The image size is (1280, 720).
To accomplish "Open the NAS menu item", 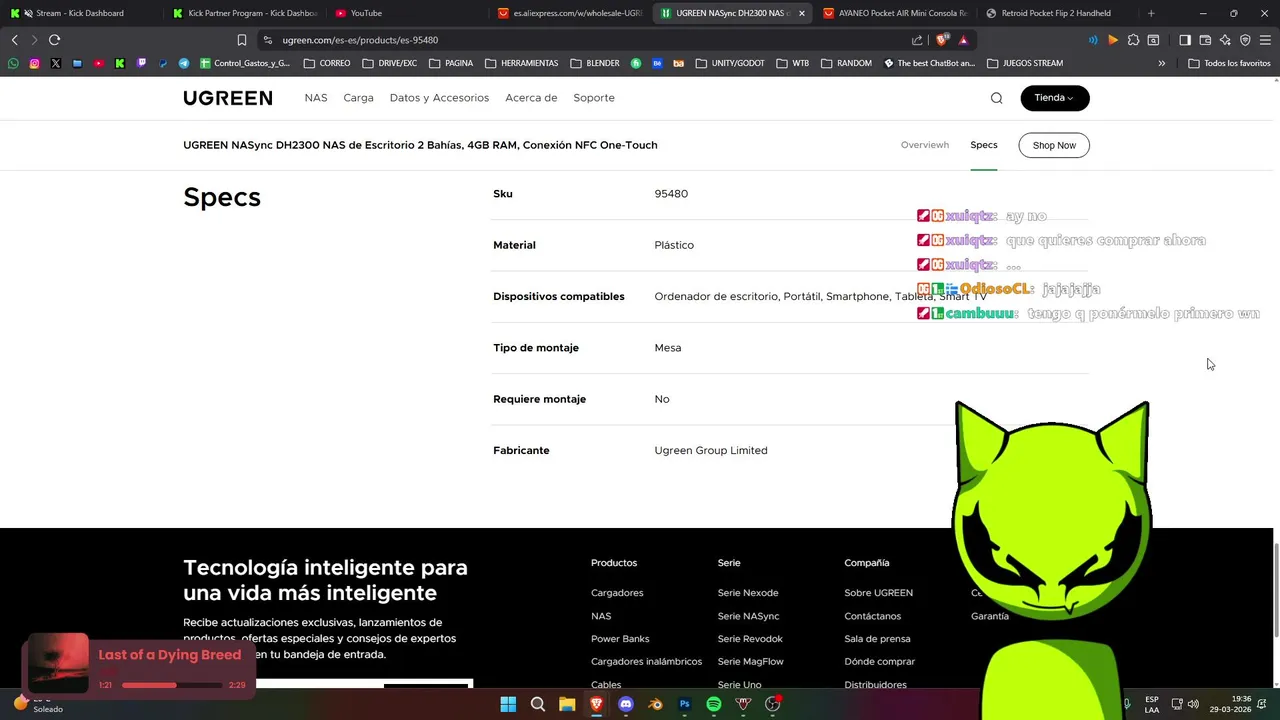I will [316, 98].
